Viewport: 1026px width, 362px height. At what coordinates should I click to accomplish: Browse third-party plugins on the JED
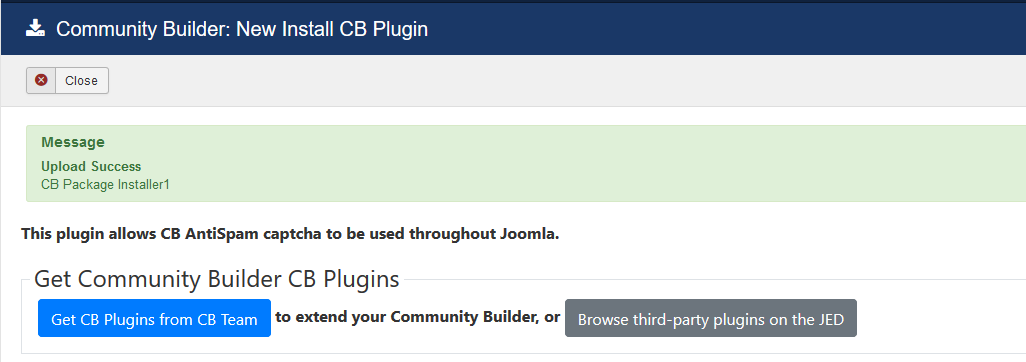pyautogui.click(x=711, y=318)
